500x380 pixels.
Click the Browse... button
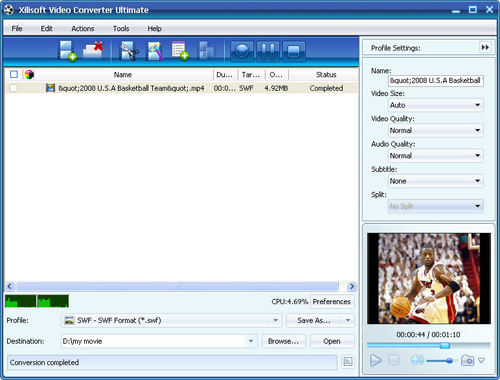tap(283, 341)
